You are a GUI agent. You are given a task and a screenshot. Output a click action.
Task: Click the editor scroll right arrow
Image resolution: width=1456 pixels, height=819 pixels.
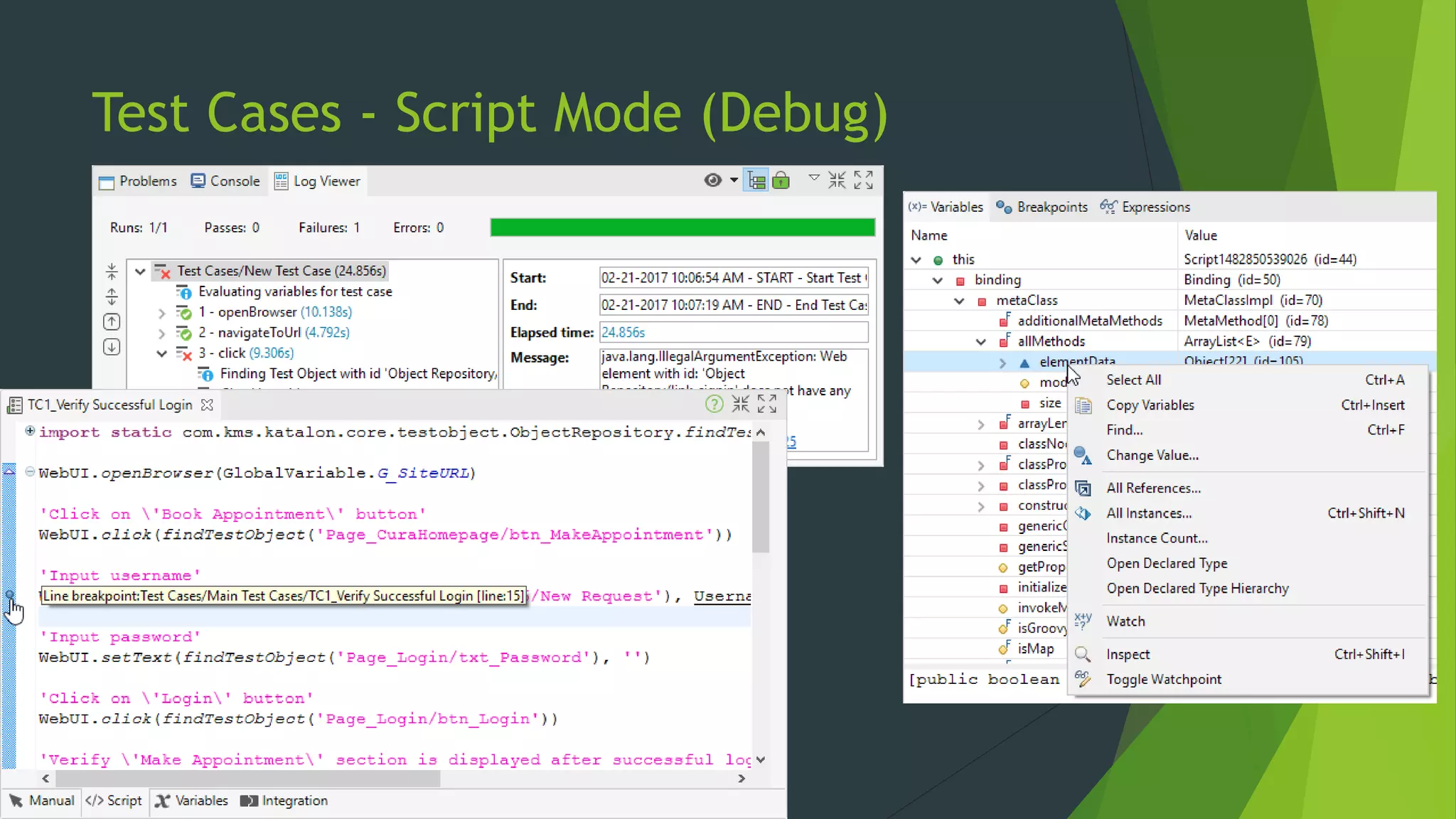click(x=742, y=778)
